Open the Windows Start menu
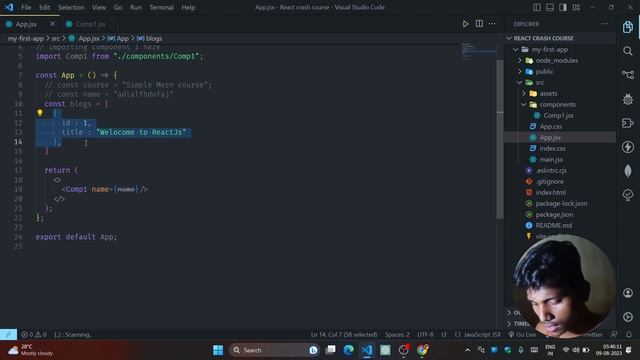Image resolution: width=640 pixels, height=360 pixels. click(x=218, y=350)
